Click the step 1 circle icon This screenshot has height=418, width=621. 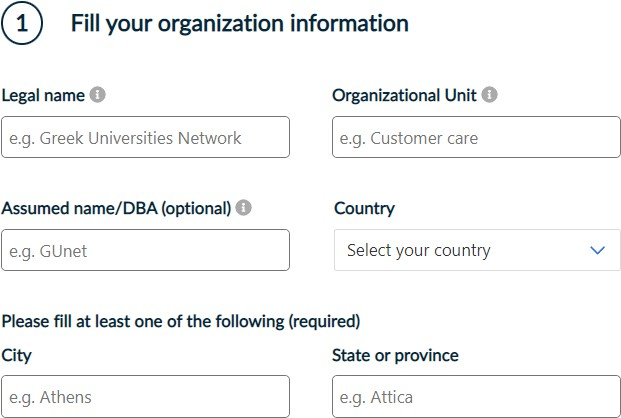(22, 24)
